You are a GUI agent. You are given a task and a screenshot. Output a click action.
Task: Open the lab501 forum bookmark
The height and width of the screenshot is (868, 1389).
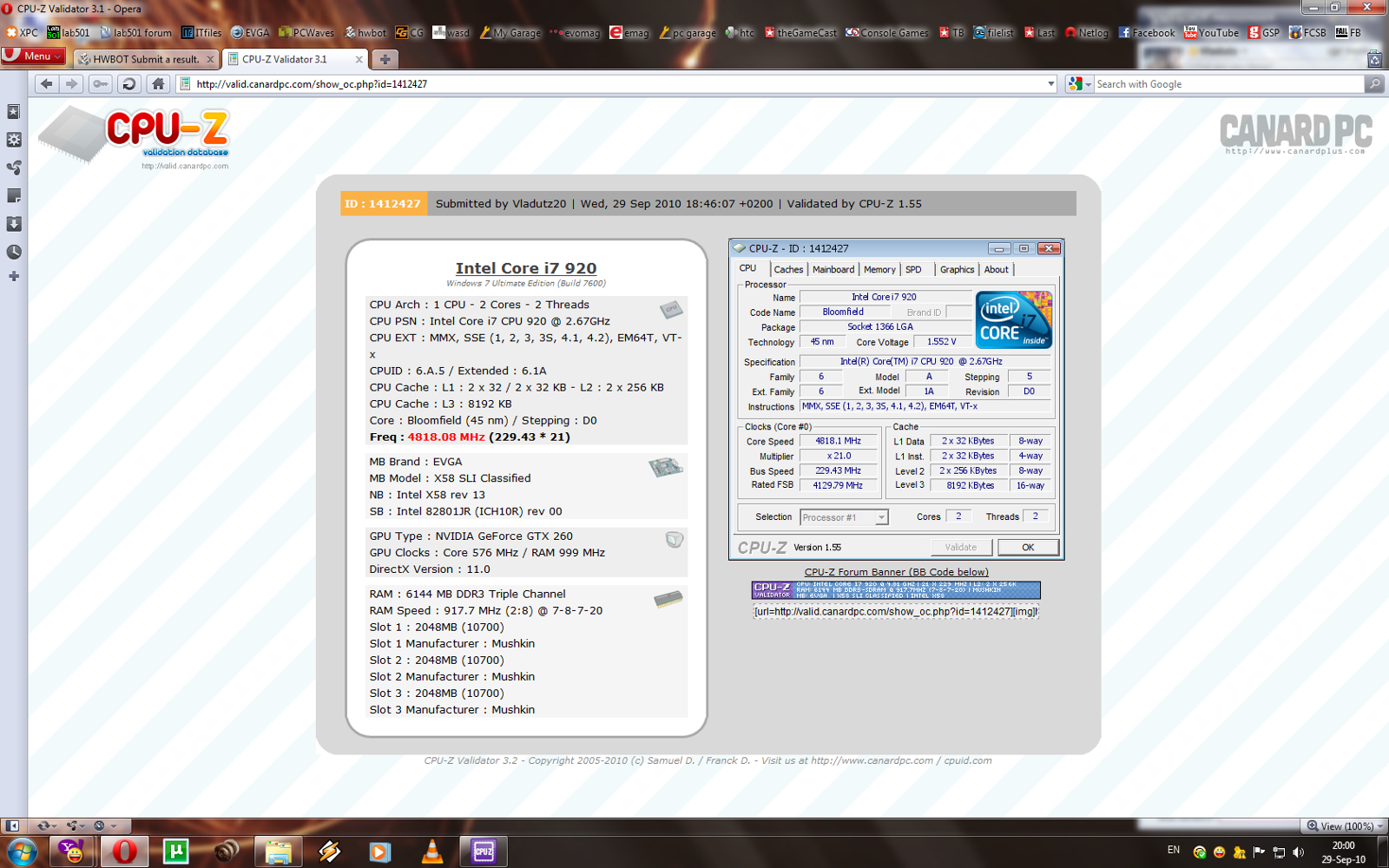135,33
